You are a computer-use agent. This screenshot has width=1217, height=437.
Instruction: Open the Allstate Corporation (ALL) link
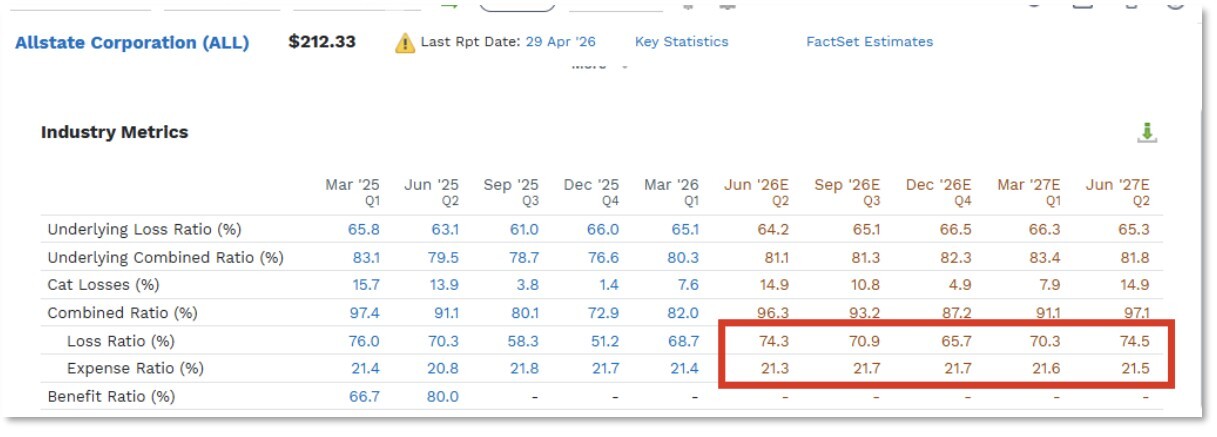[132, 43]
